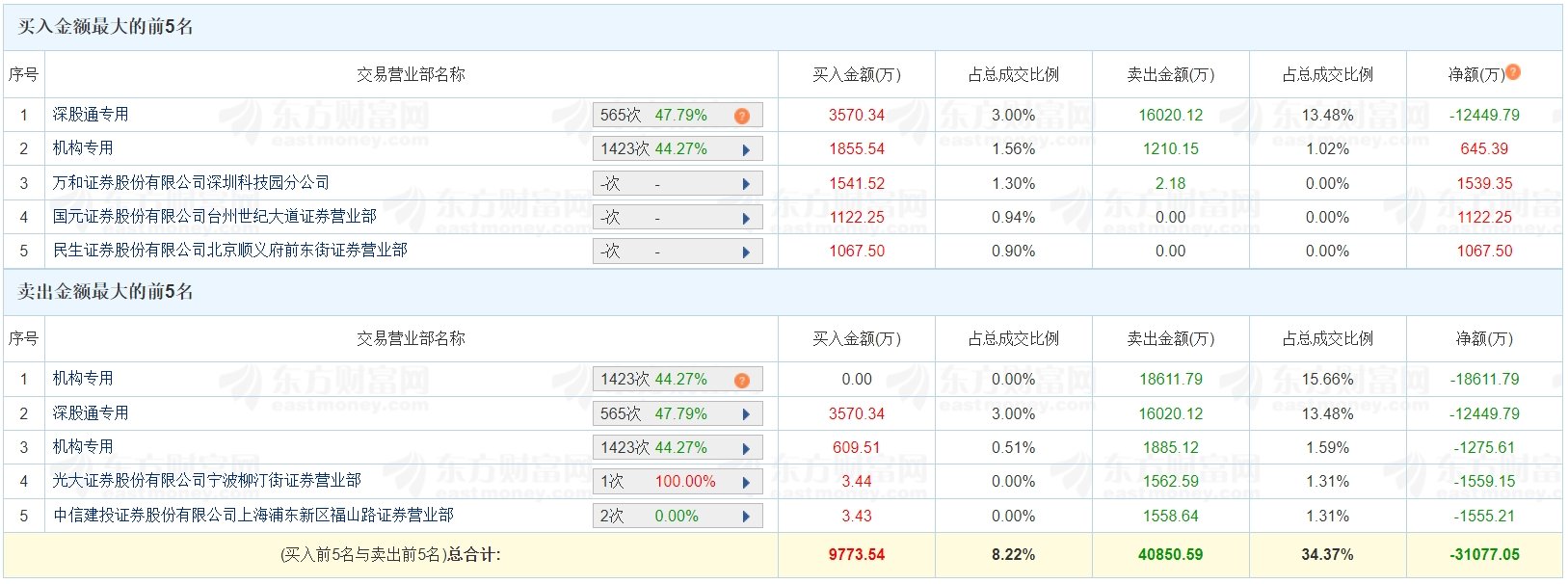Screen dimensions: 1568x584
Task: Click the net amount -1555.21
Action: (x=1485, y=517)
